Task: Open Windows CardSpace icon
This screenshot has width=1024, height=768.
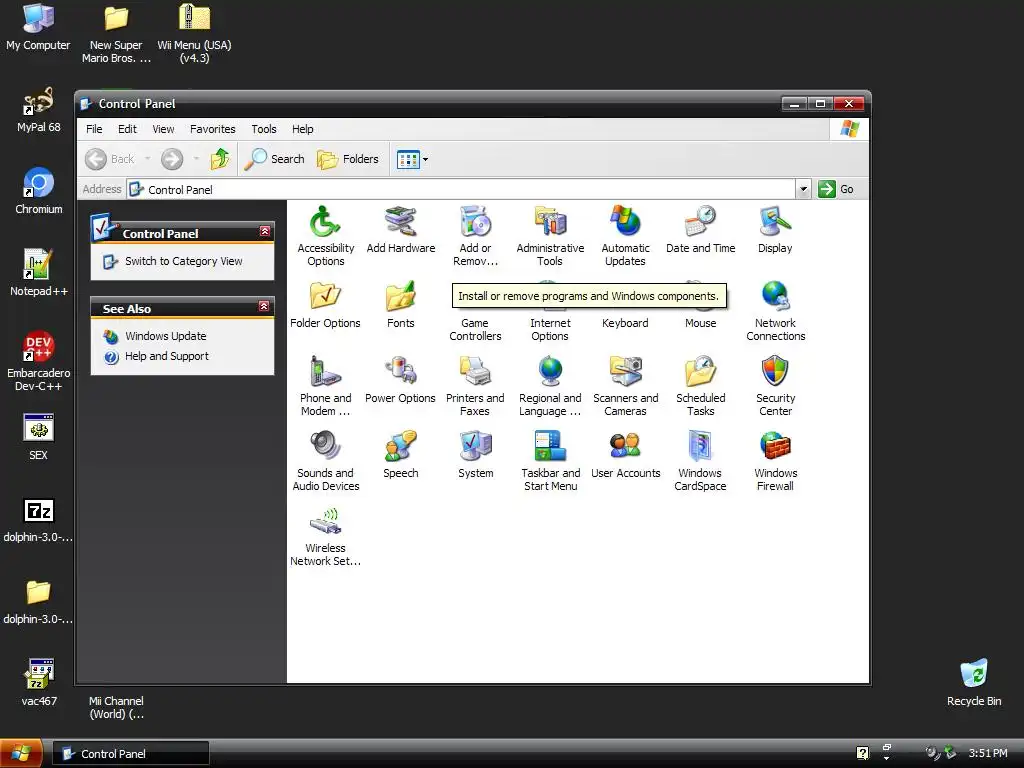Action: point(701,447)
